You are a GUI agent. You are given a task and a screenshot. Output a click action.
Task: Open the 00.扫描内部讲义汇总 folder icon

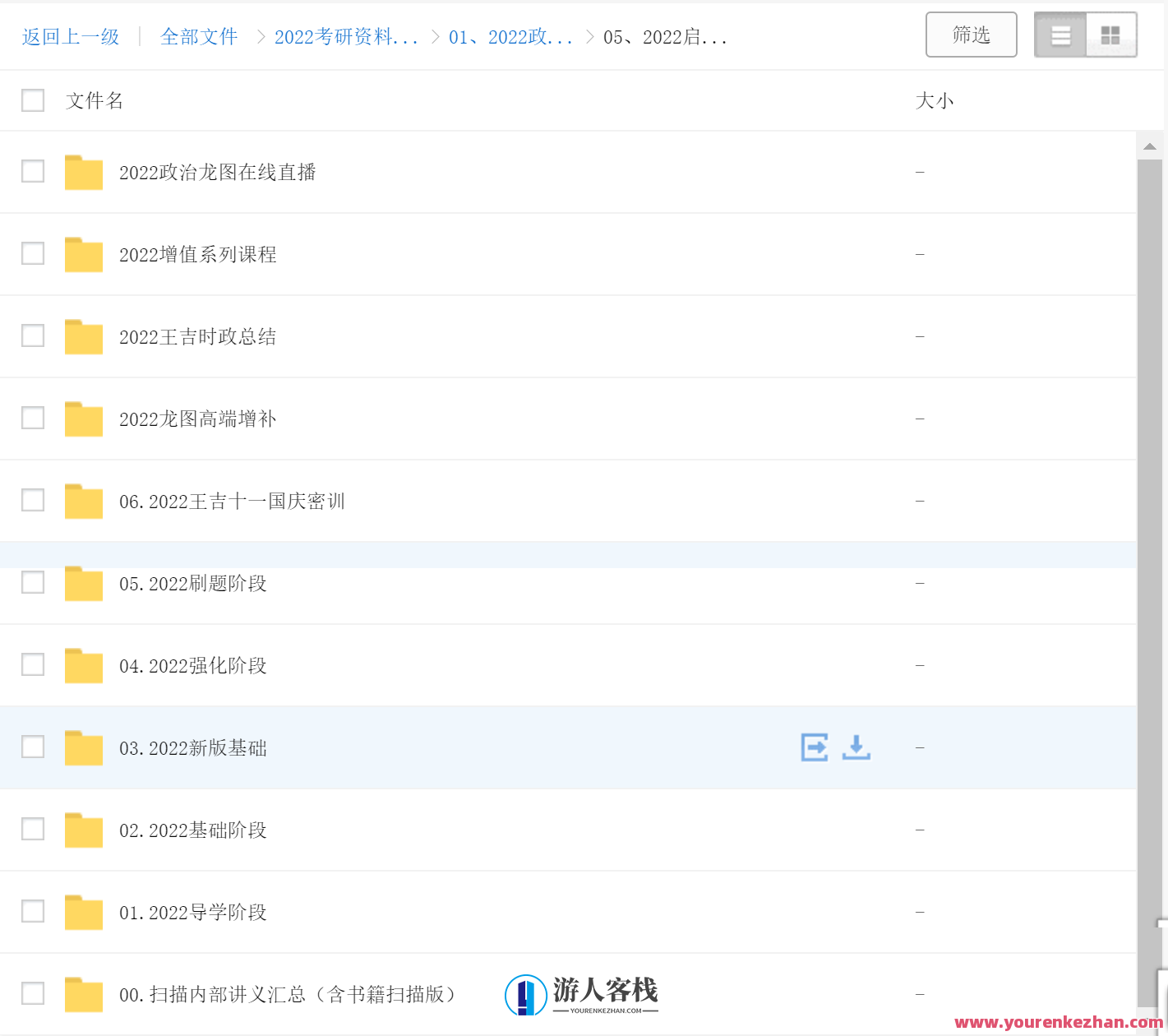tap(83, 993)
